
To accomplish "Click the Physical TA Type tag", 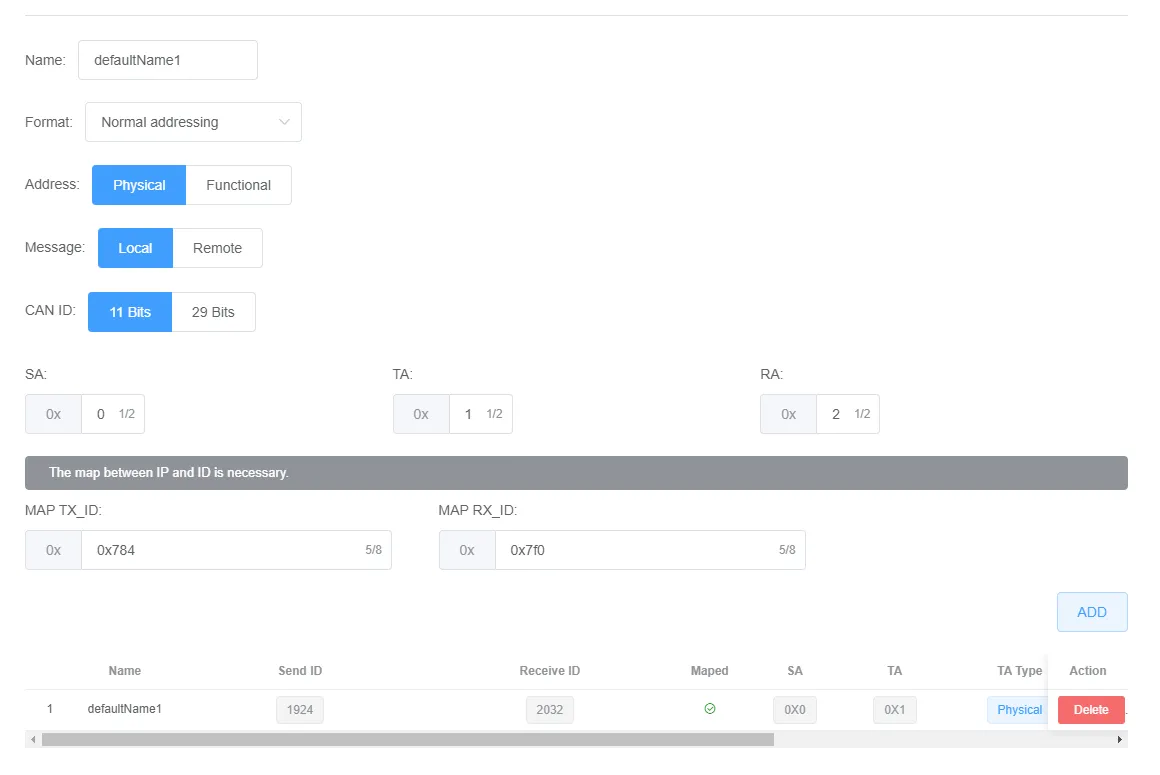I will 1019,710.
